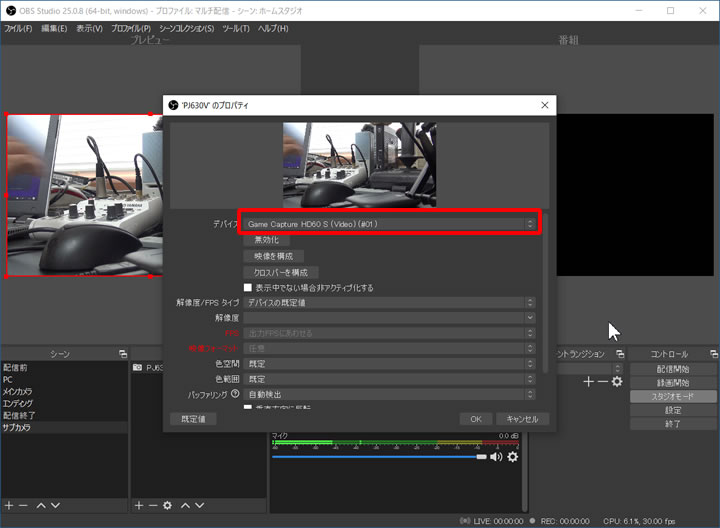Adjust the マイク volume slider
This screenshot has height=528, width=720.
(x=379, y=457)
